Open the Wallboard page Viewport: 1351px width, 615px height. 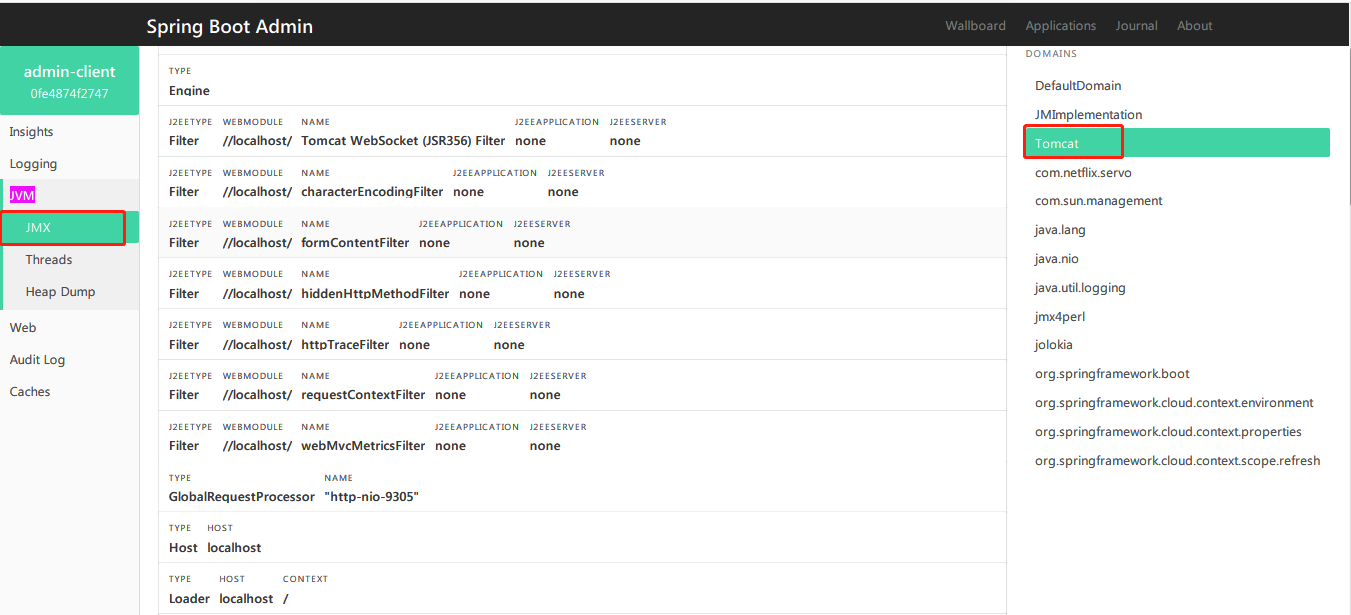[975, 26]
